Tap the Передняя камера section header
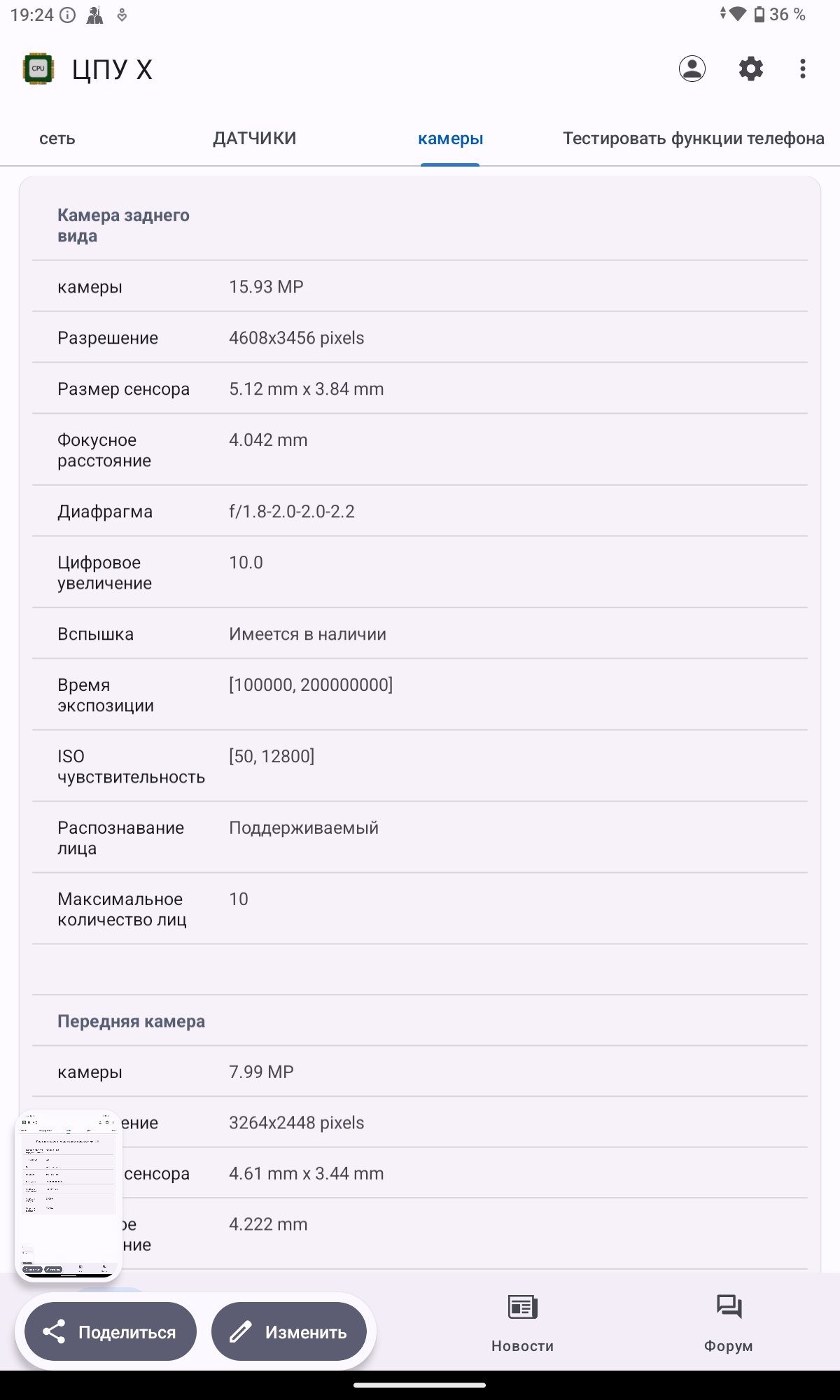840x1400 pixels. (132, 1021)
